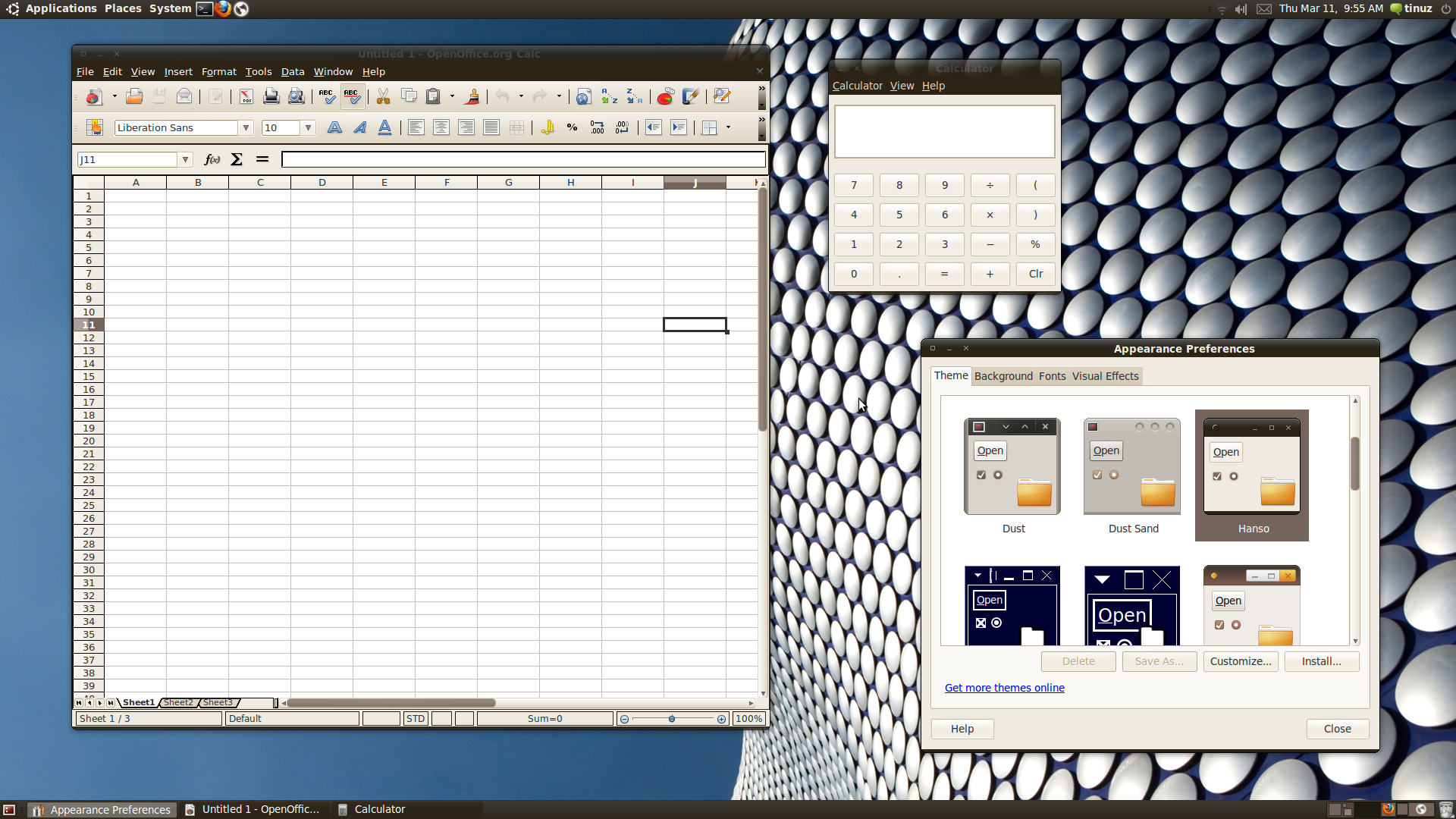
Task: Select the Format Paintbrush icon
Action: click(472, 96)
